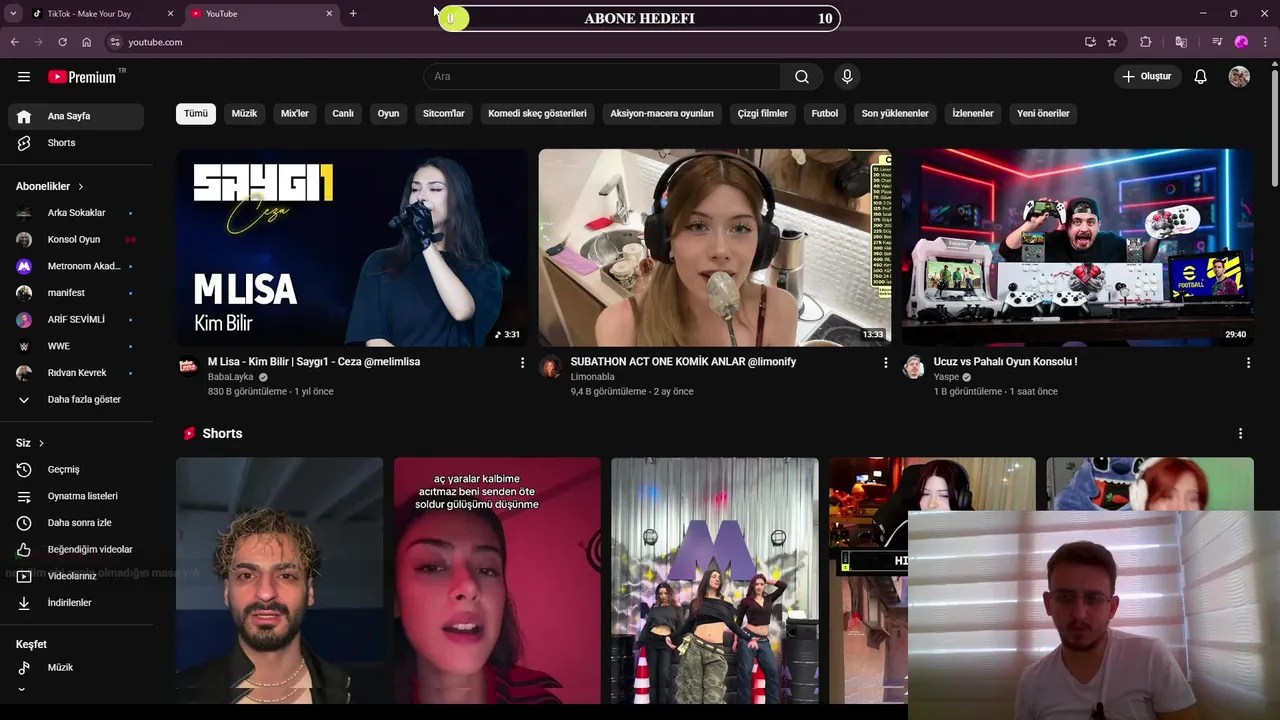1280x720 pixels.
Task: Click the Ara search input field
Action: coord(602,77)
